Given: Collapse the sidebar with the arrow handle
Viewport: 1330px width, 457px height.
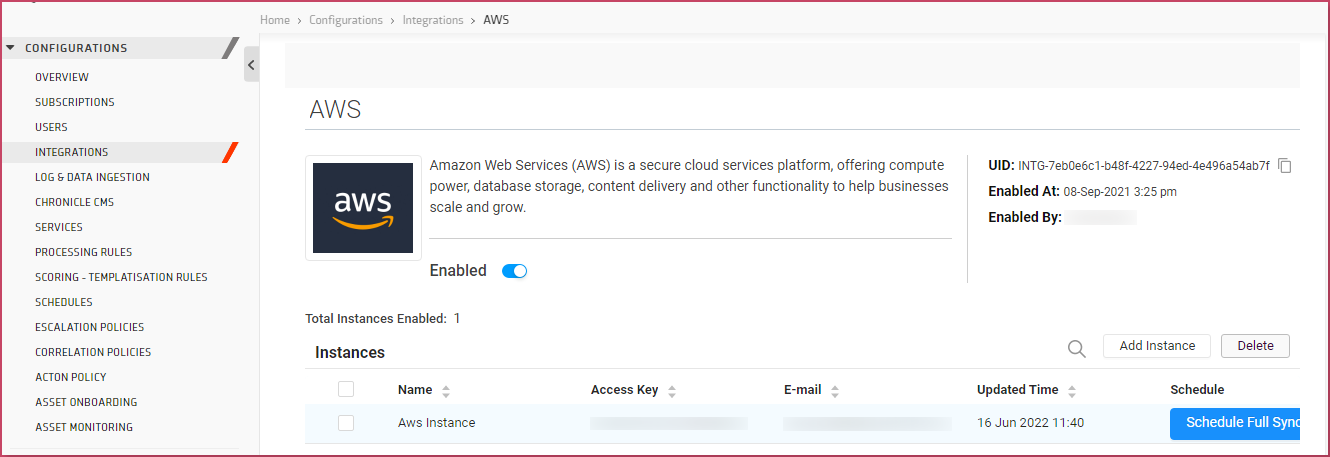Looking at the screenshot, I should [x=251, y=65].
